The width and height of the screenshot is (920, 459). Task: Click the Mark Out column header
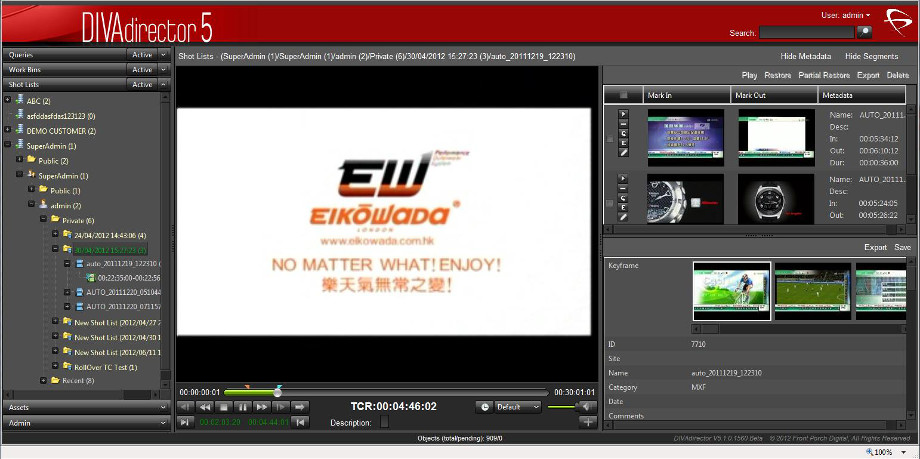click(x=774, y=95)
